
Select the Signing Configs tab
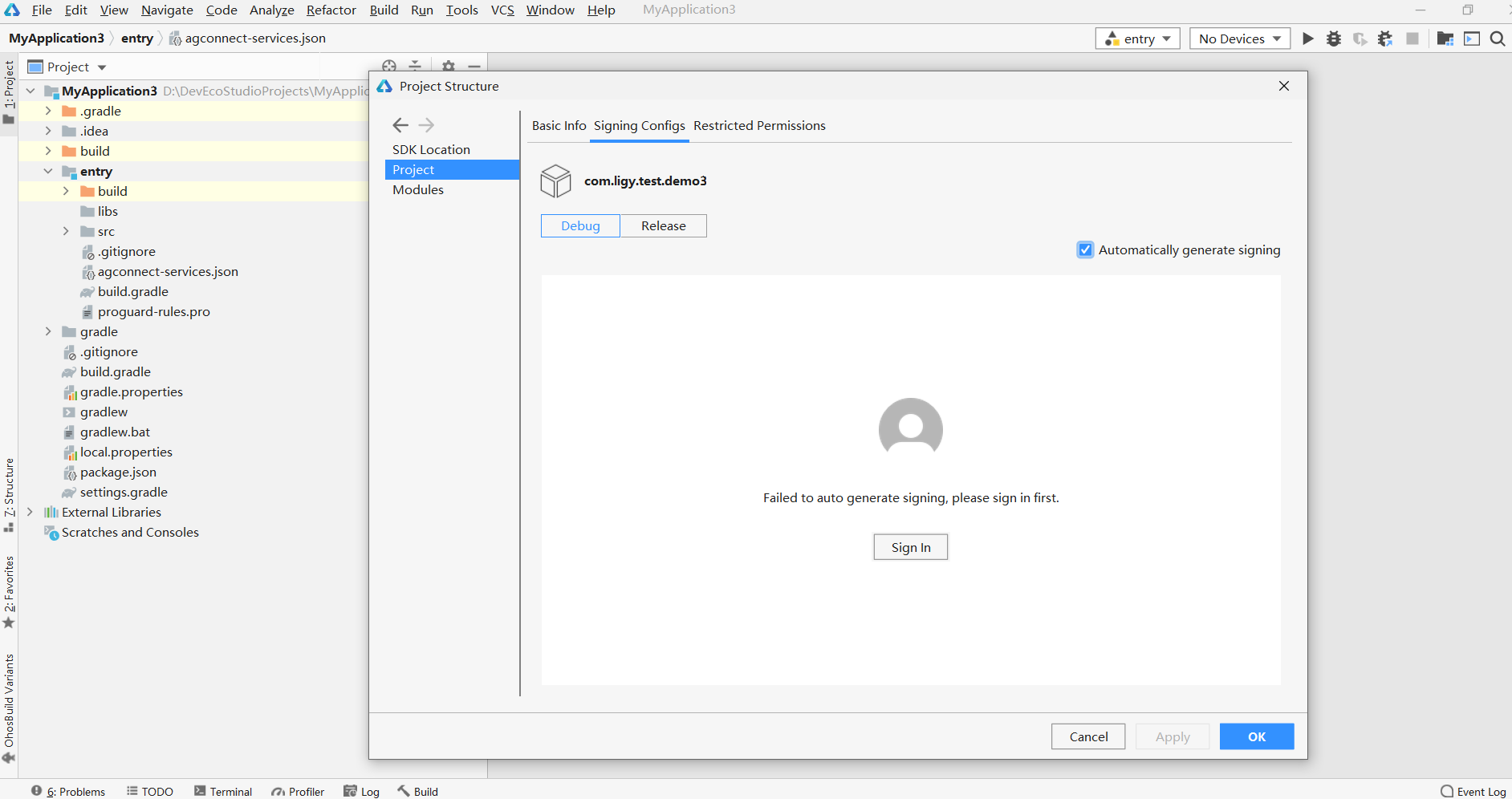640,126
